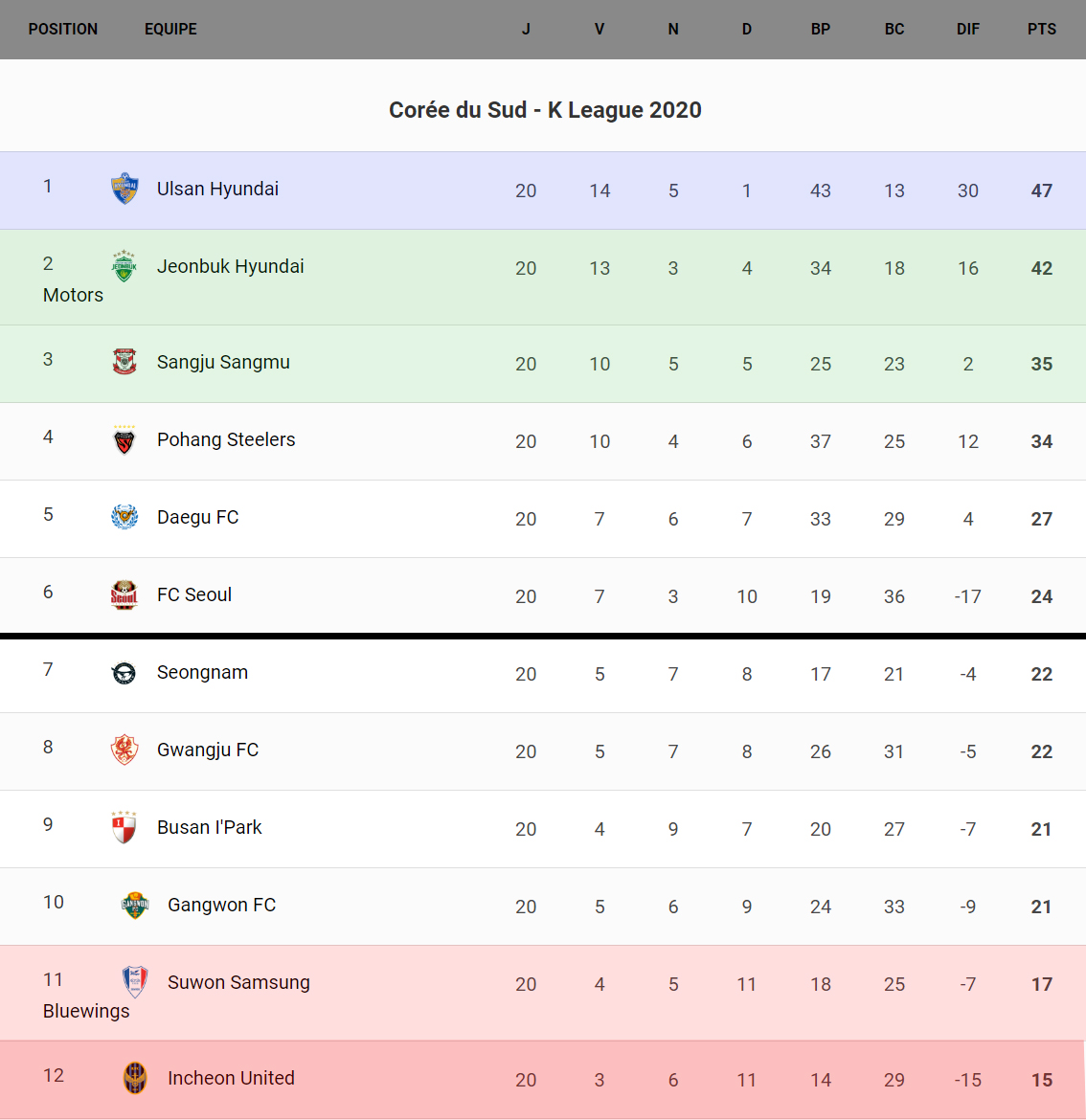The width and height of the screenshot is (1086, 1120).
Task: Click the Seongnam club emblem
Action: (x=124, y=673)
